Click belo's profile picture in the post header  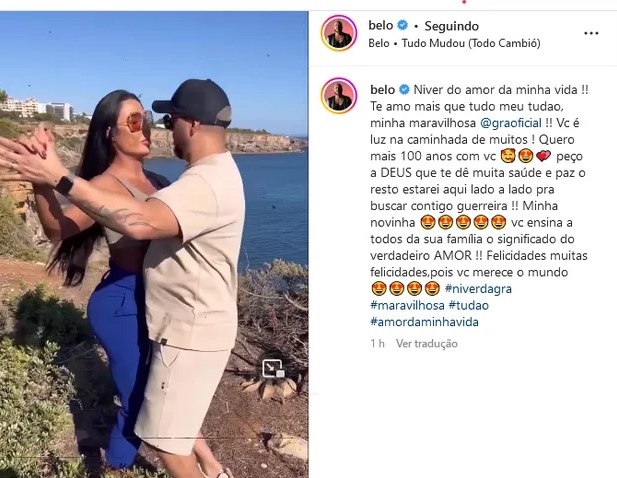pyautogui.click(x=339, y=33)
